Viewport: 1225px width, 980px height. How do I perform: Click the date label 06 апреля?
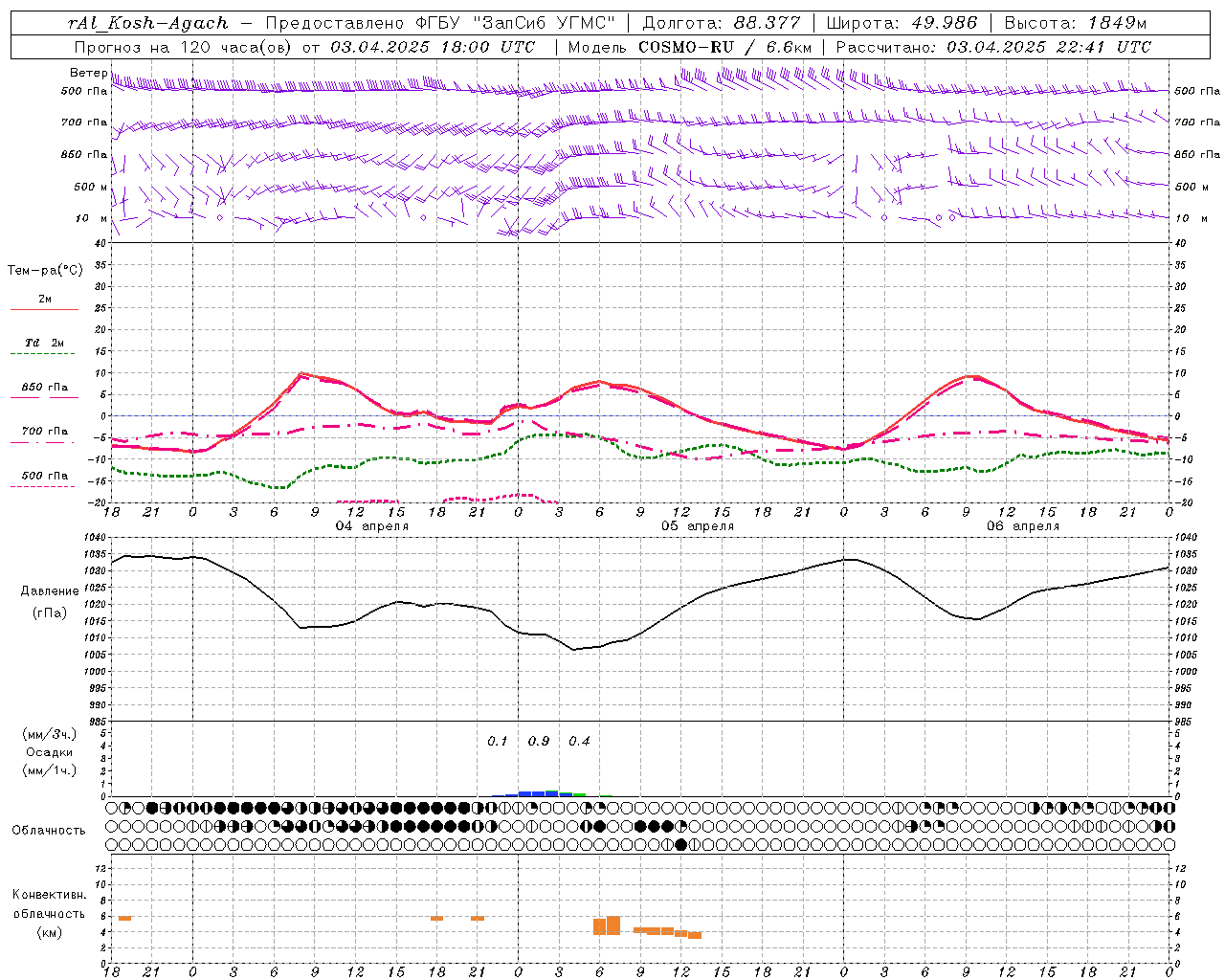[1023, 526]
